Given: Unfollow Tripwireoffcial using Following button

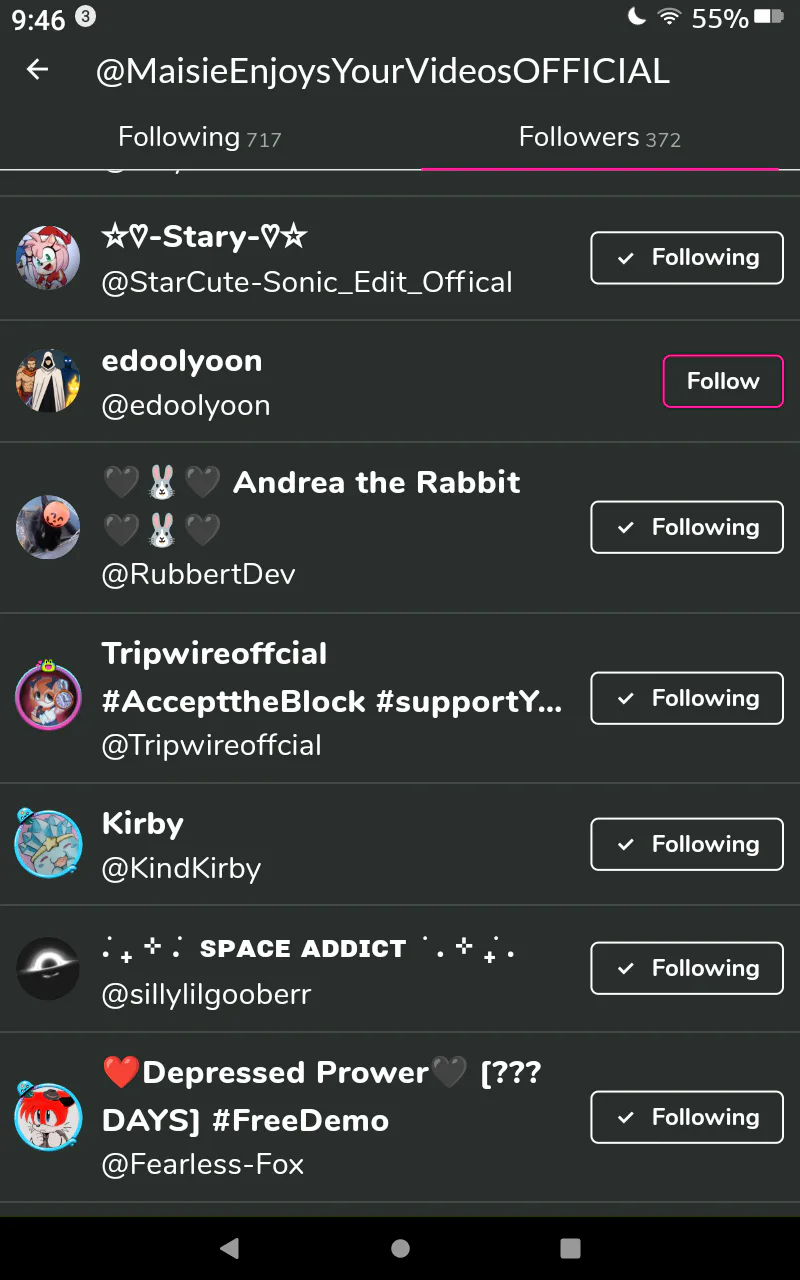Looking at the screenshot, I should pyautogui.click(x=686, y=698).
